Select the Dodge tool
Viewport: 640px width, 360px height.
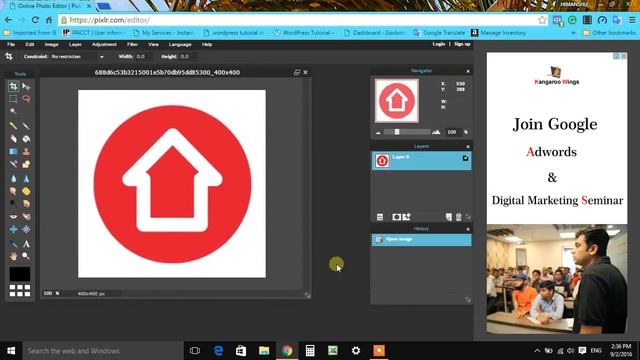point(13,203)
